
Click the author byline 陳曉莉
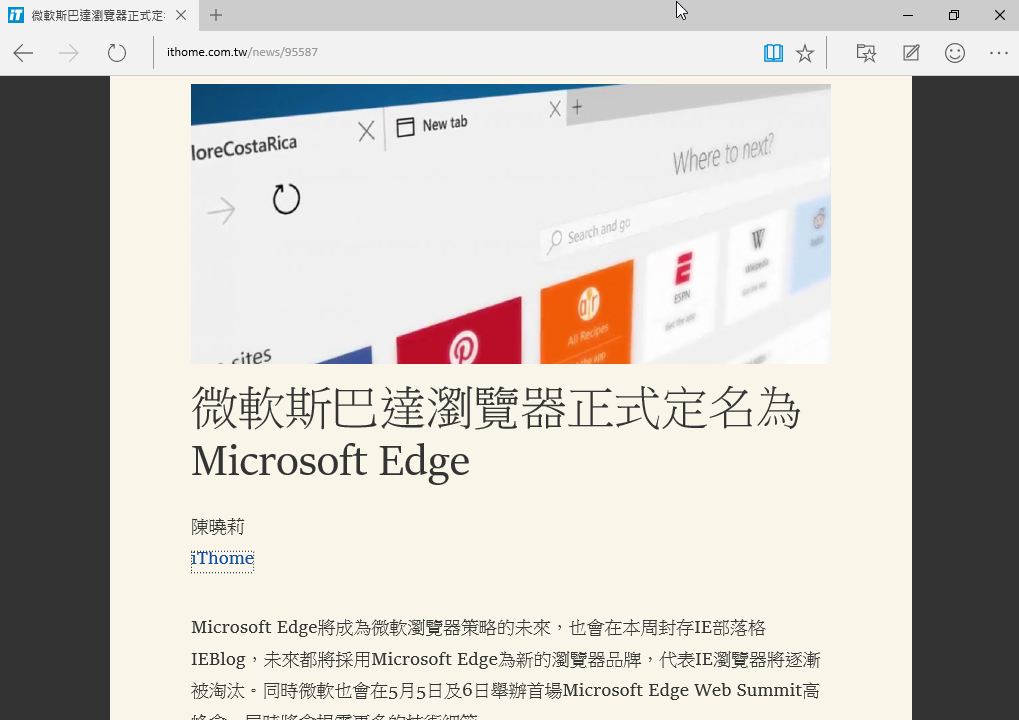click(218, 527)
